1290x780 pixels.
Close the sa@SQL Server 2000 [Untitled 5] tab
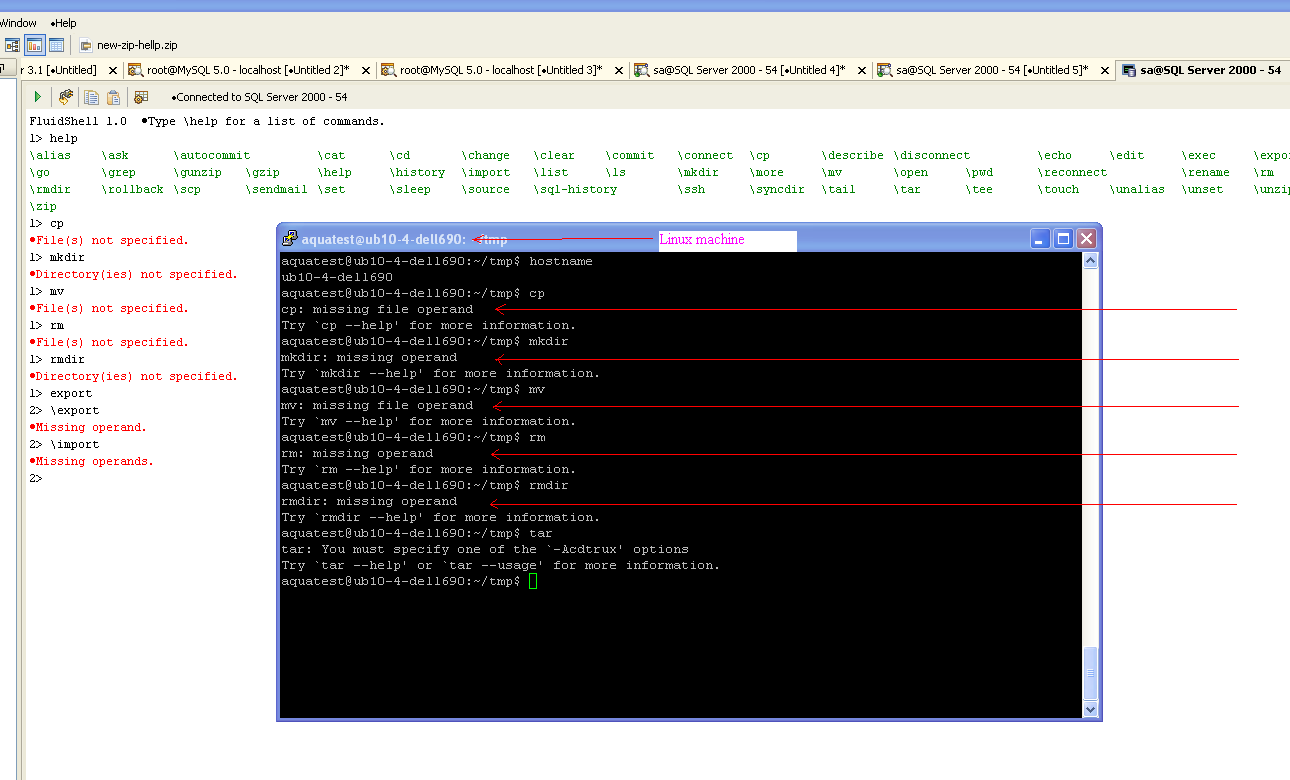tap(1104, 70)
